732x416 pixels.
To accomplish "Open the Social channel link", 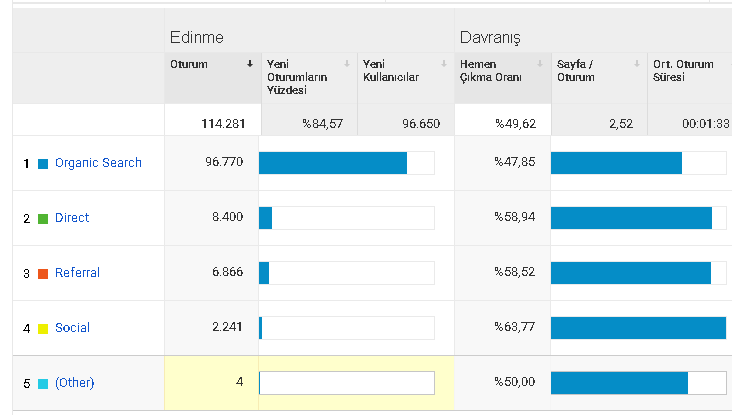I will pyautogui.click(x=72, y=328).
